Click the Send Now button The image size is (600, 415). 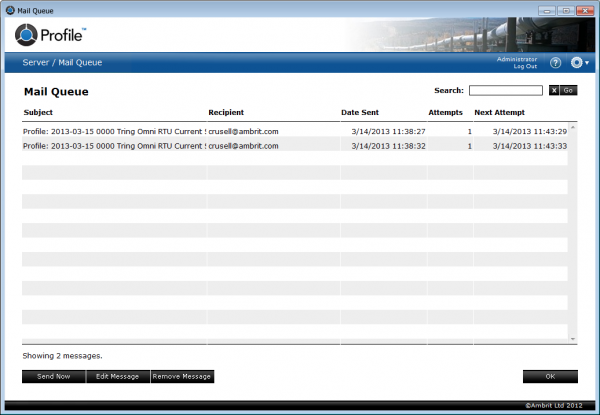click(x=53, y=376)
